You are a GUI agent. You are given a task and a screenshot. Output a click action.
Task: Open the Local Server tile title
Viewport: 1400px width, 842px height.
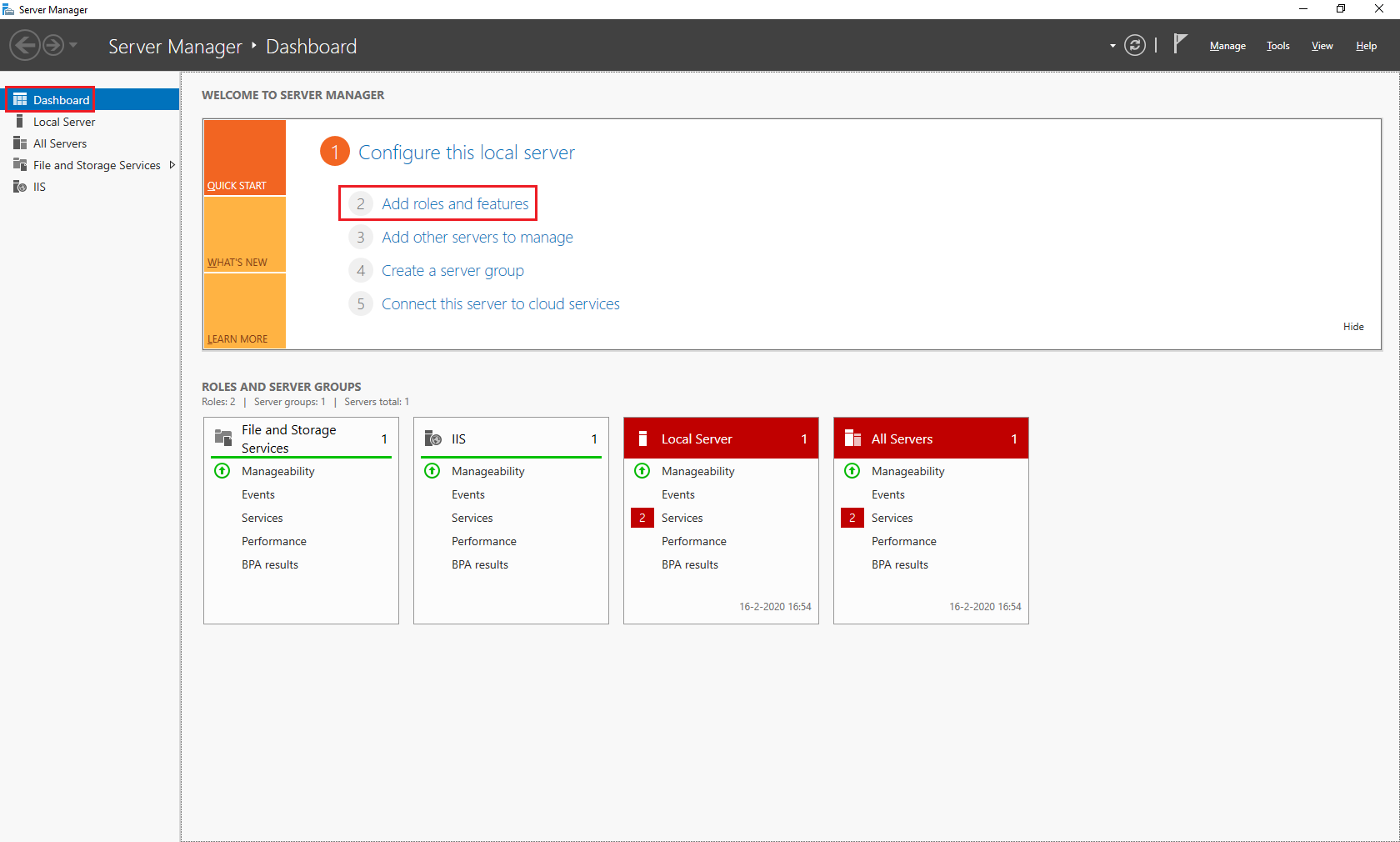[x=697, y=439]
